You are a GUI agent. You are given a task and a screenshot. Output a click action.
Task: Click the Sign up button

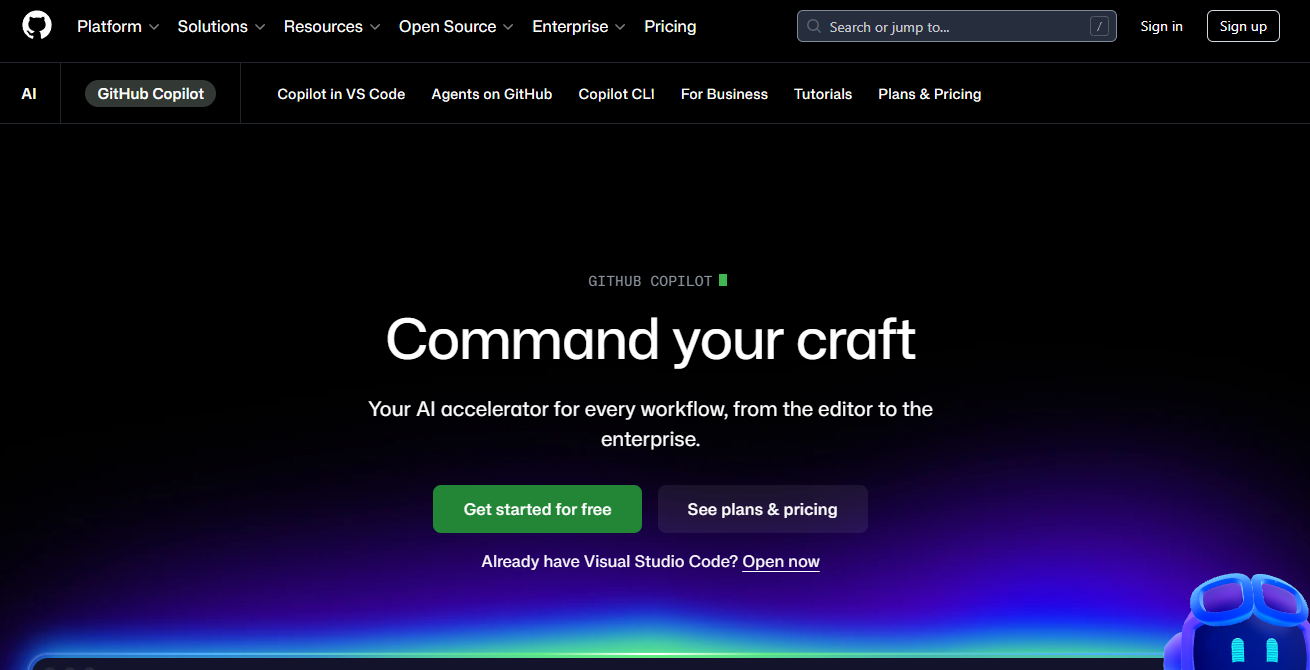click(1243, 27)
